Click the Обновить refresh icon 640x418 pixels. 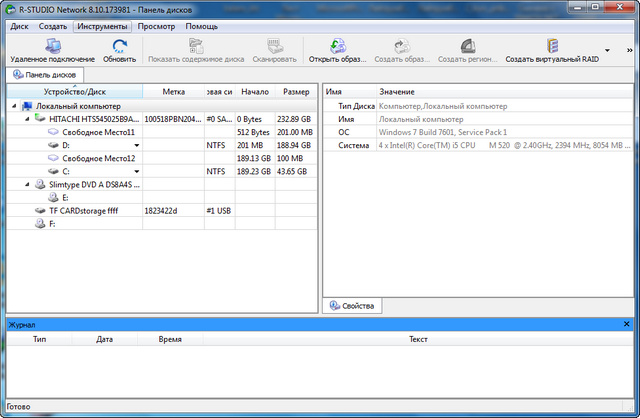point(119,46)
